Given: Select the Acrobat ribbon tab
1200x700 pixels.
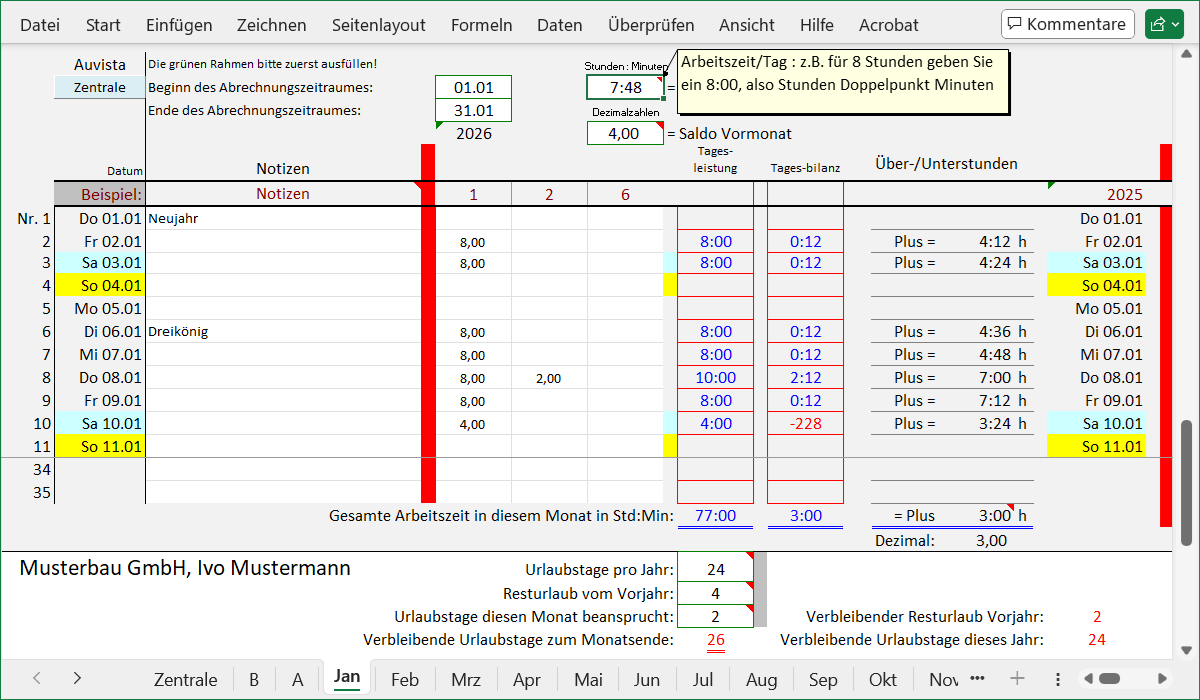Looking at the screenshot, I should click(887, 25).
